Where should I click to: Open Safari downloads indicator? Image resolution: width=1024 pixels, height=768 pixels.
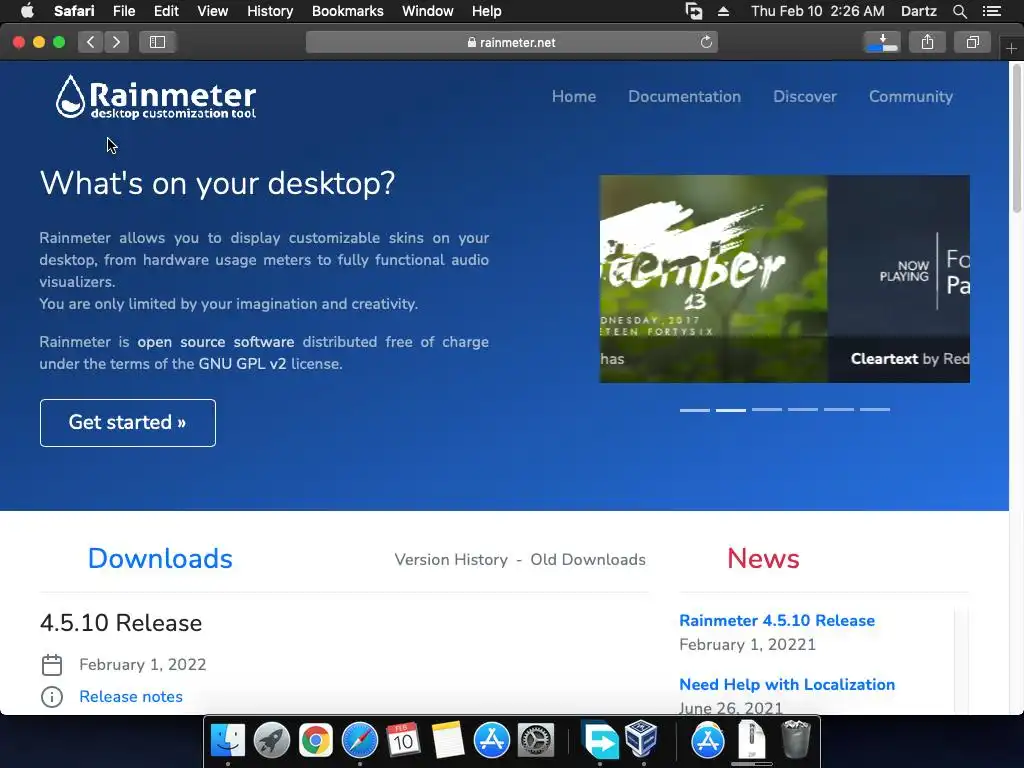[882, 42]
